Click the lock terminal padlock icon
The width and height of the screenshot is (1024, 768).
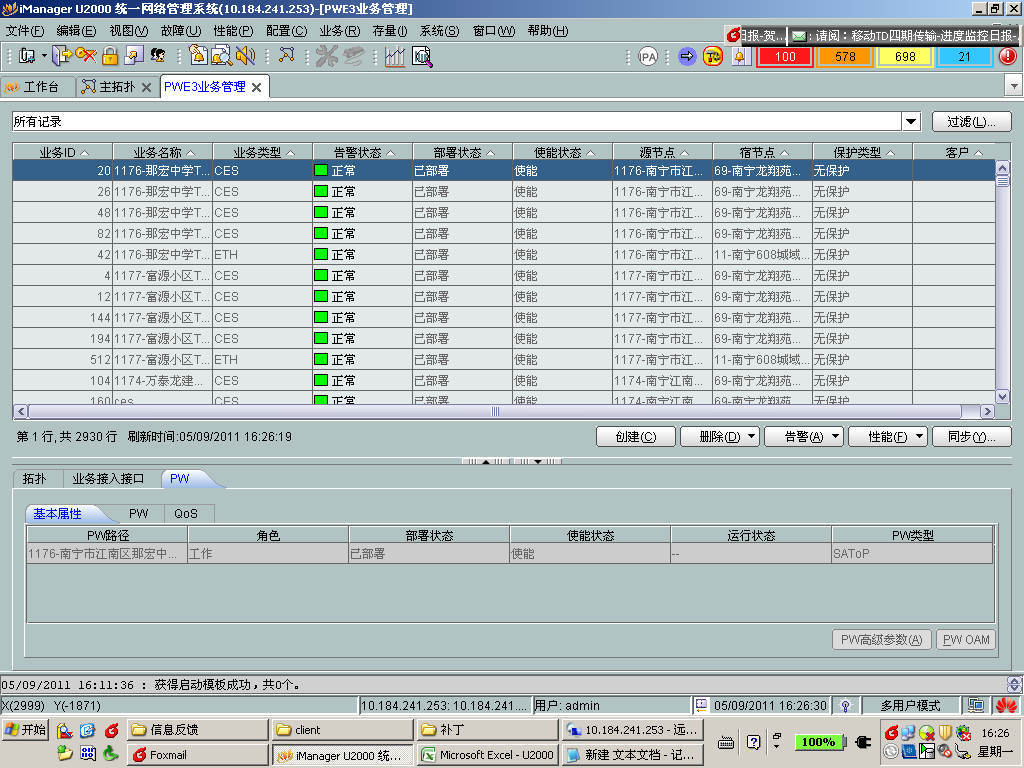(110, 56)
